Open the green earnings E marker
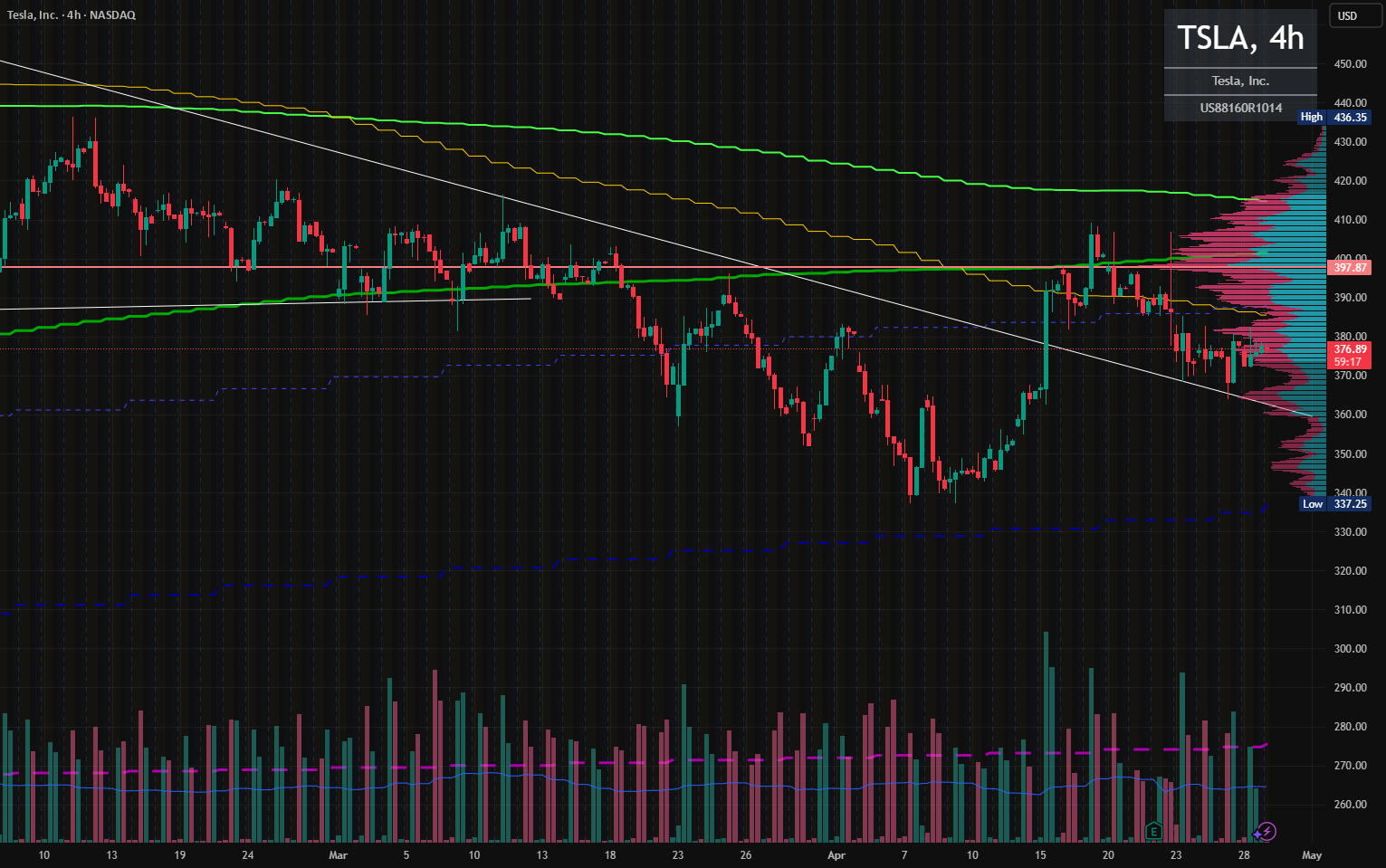Image resolution: width=1386 pixels, height=868 pixels. coord(1153,830)
